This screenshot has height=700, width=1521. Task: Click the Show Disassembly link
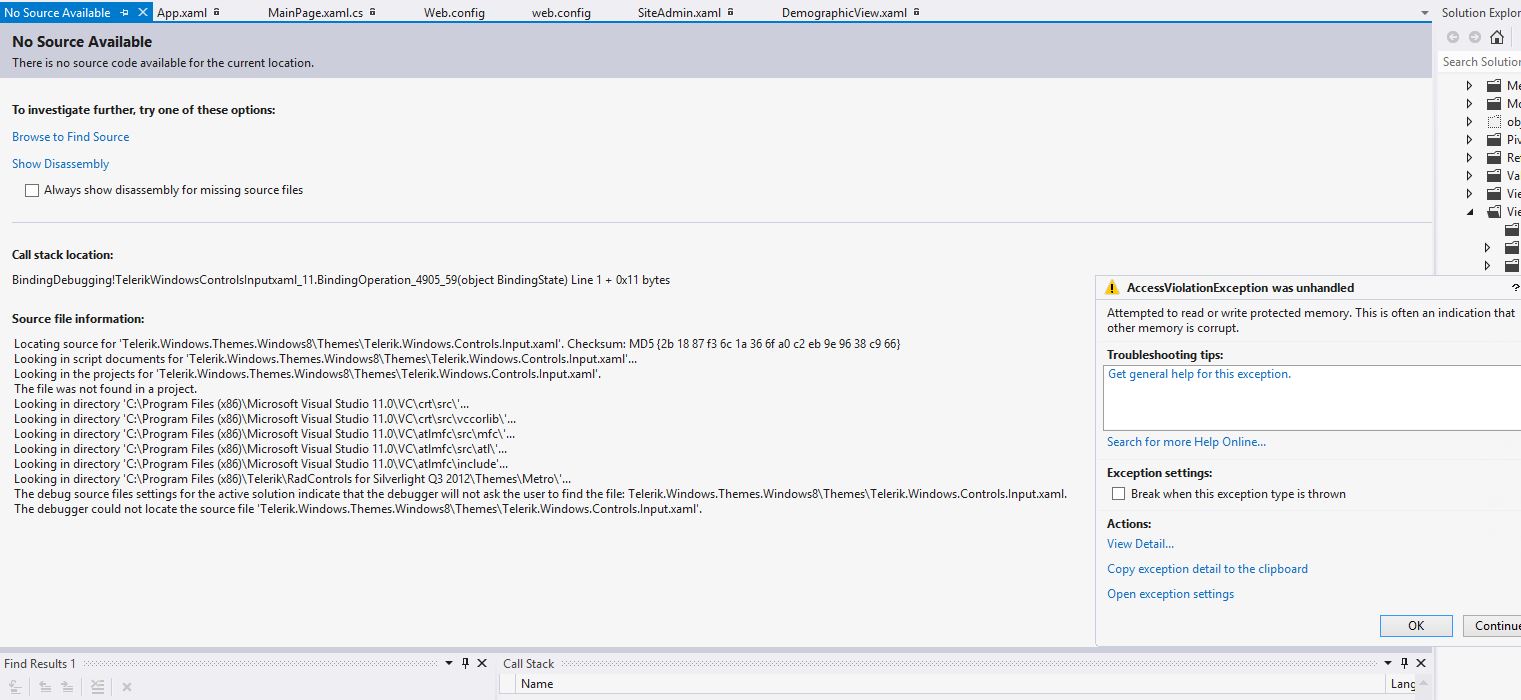(x=61, y=164)
